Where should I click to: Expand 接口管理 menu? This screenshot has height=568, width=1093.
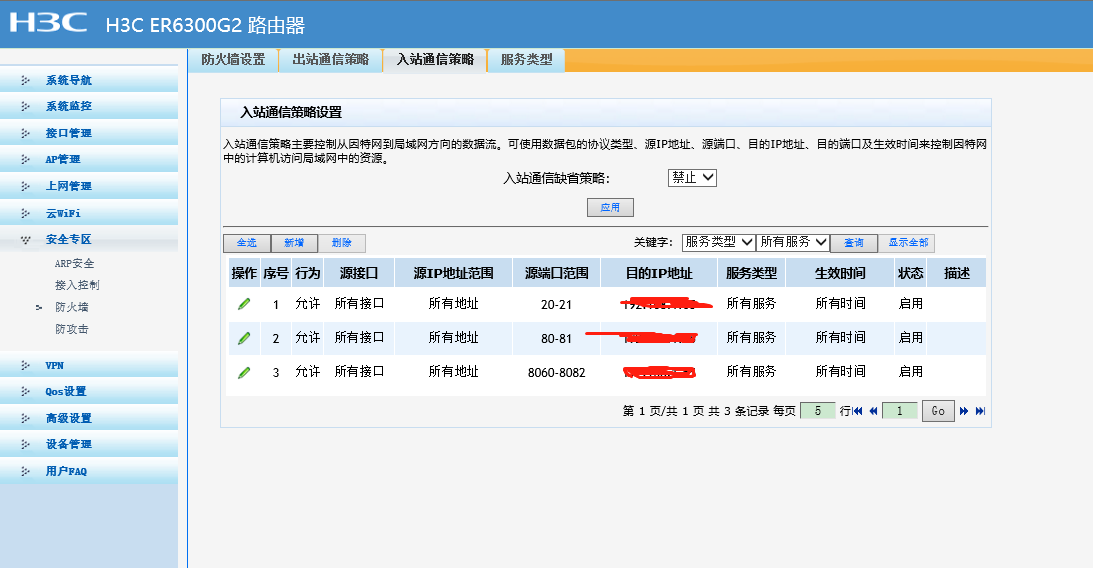point(89,133)
